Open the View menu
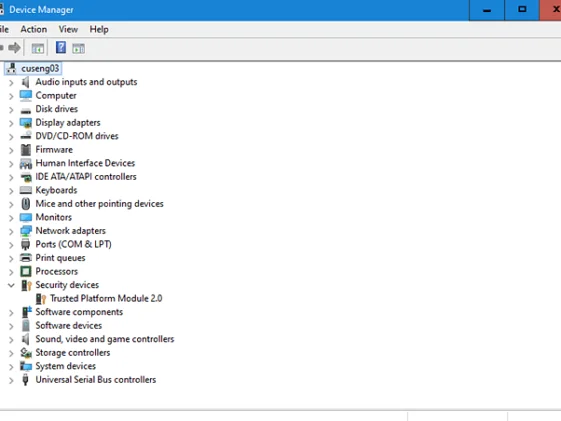 [68, 29]
